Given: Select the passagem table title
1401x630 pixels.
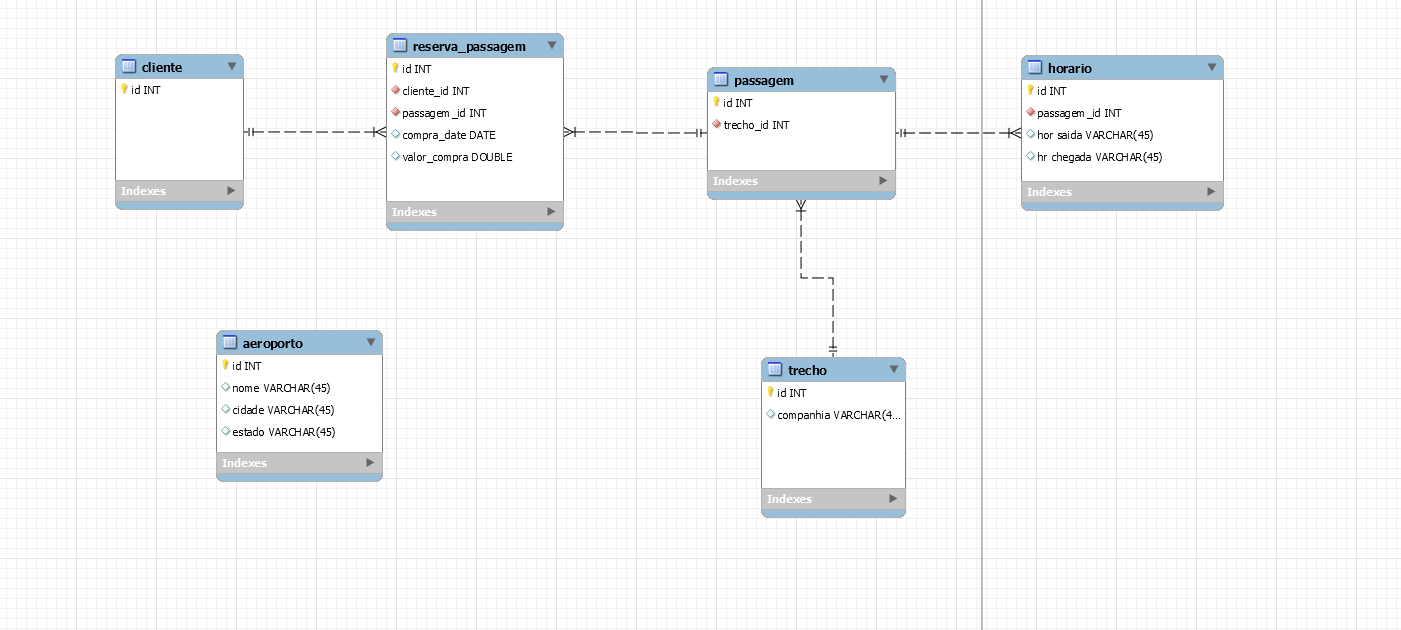Looking at the screenshot, I should (764, 80).
